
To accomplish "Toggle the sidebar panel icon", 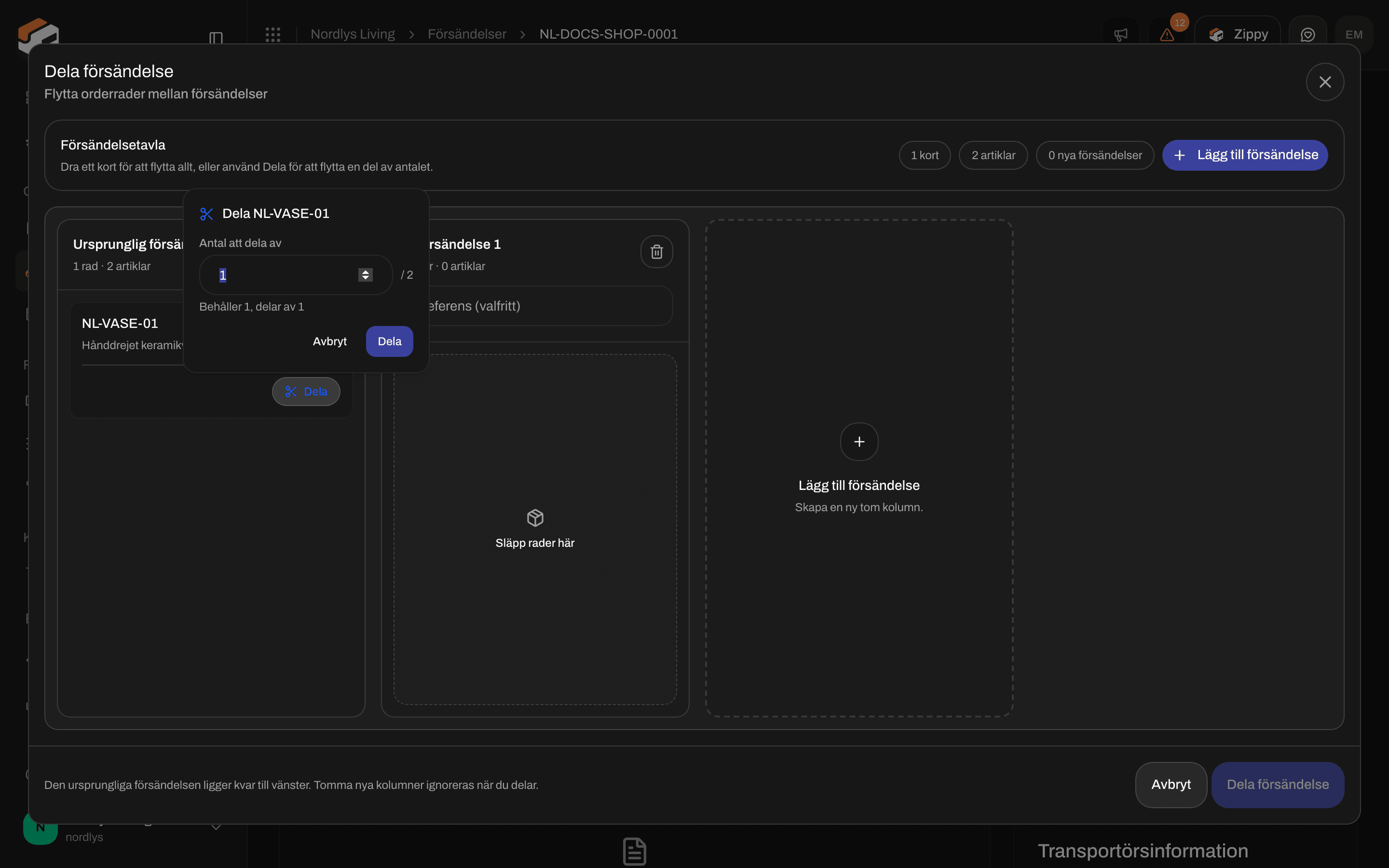I will point(216,38).
